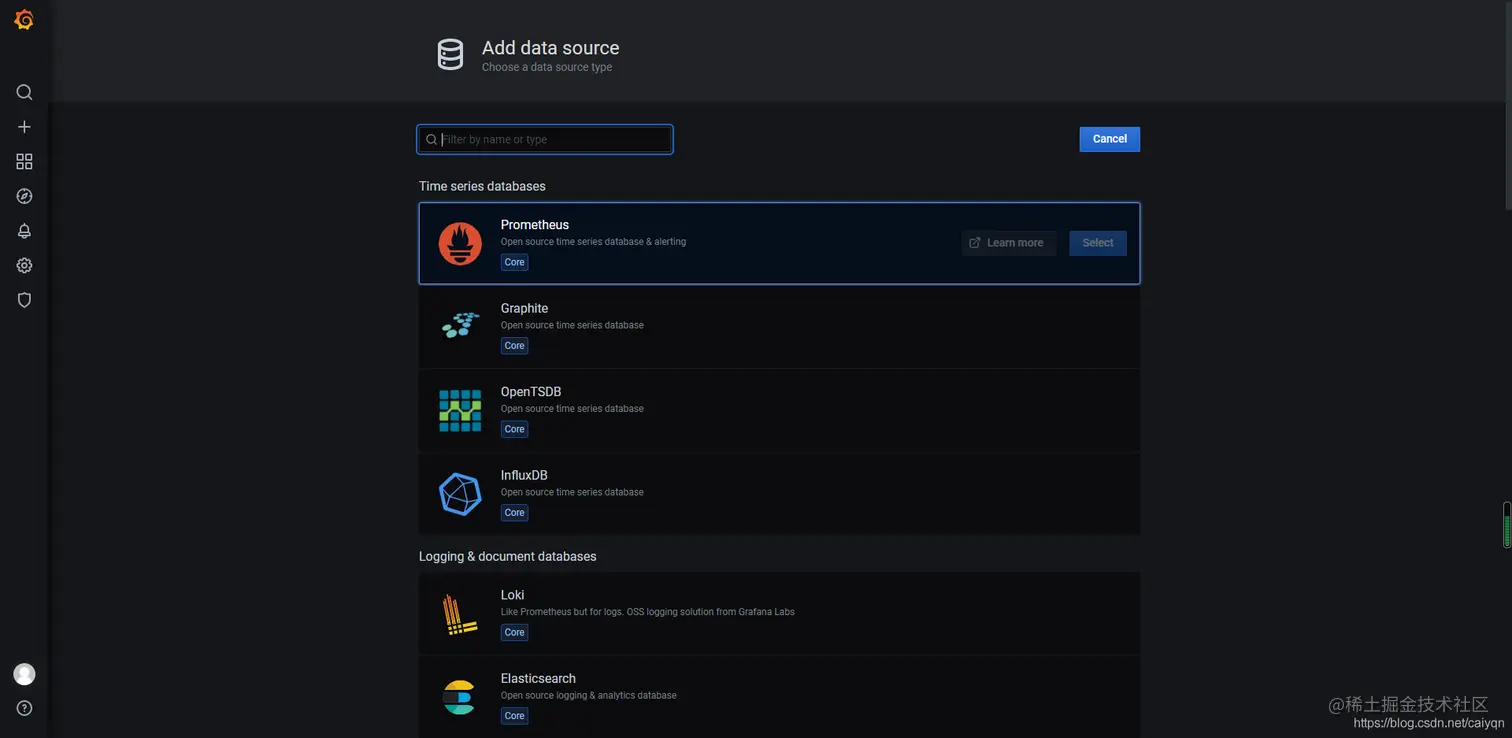Click the Logging & document databases heading
This screenshot has width=1512, height=738.
coord(507,556)
